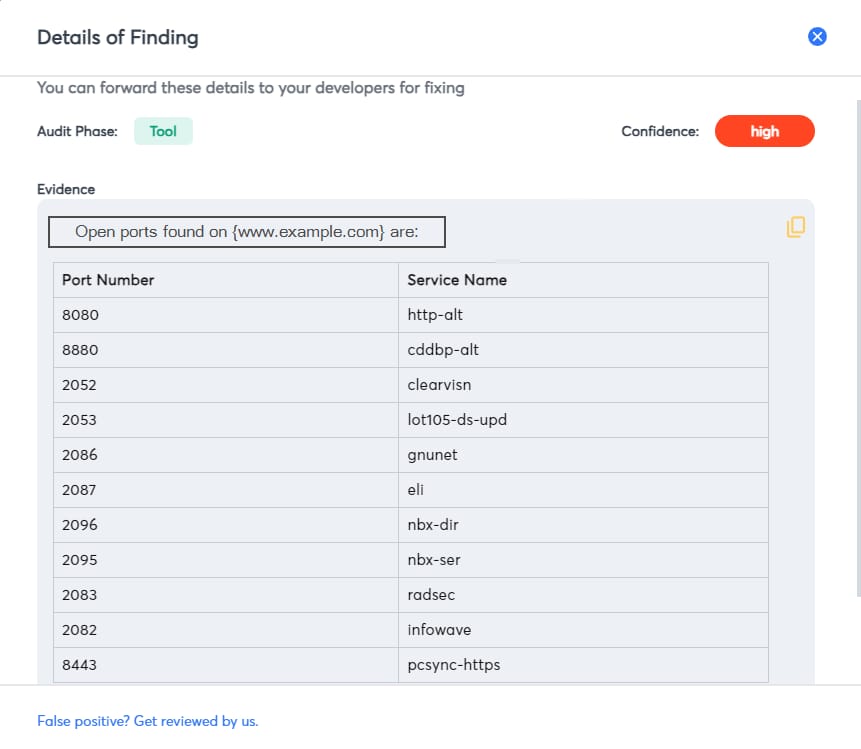
Task: Click the Evidence section label
Action: tap(66, 189)
